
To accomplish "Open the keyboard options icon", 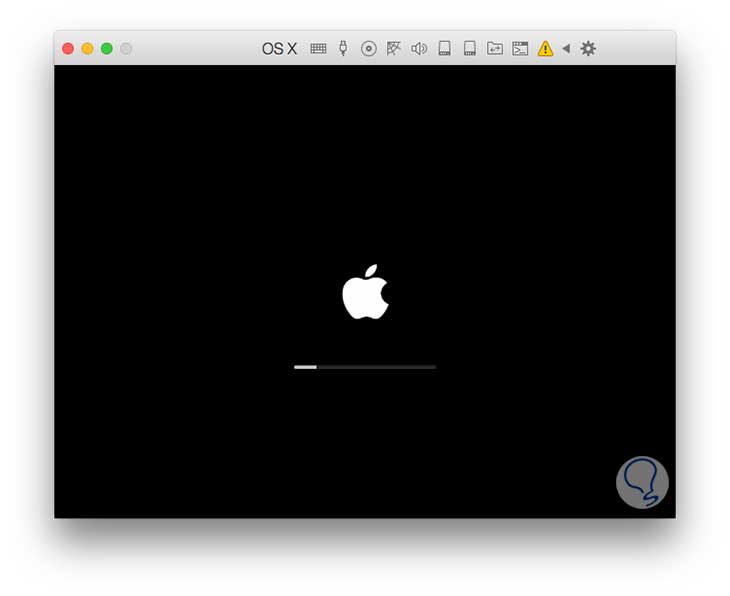I will 318,48.
